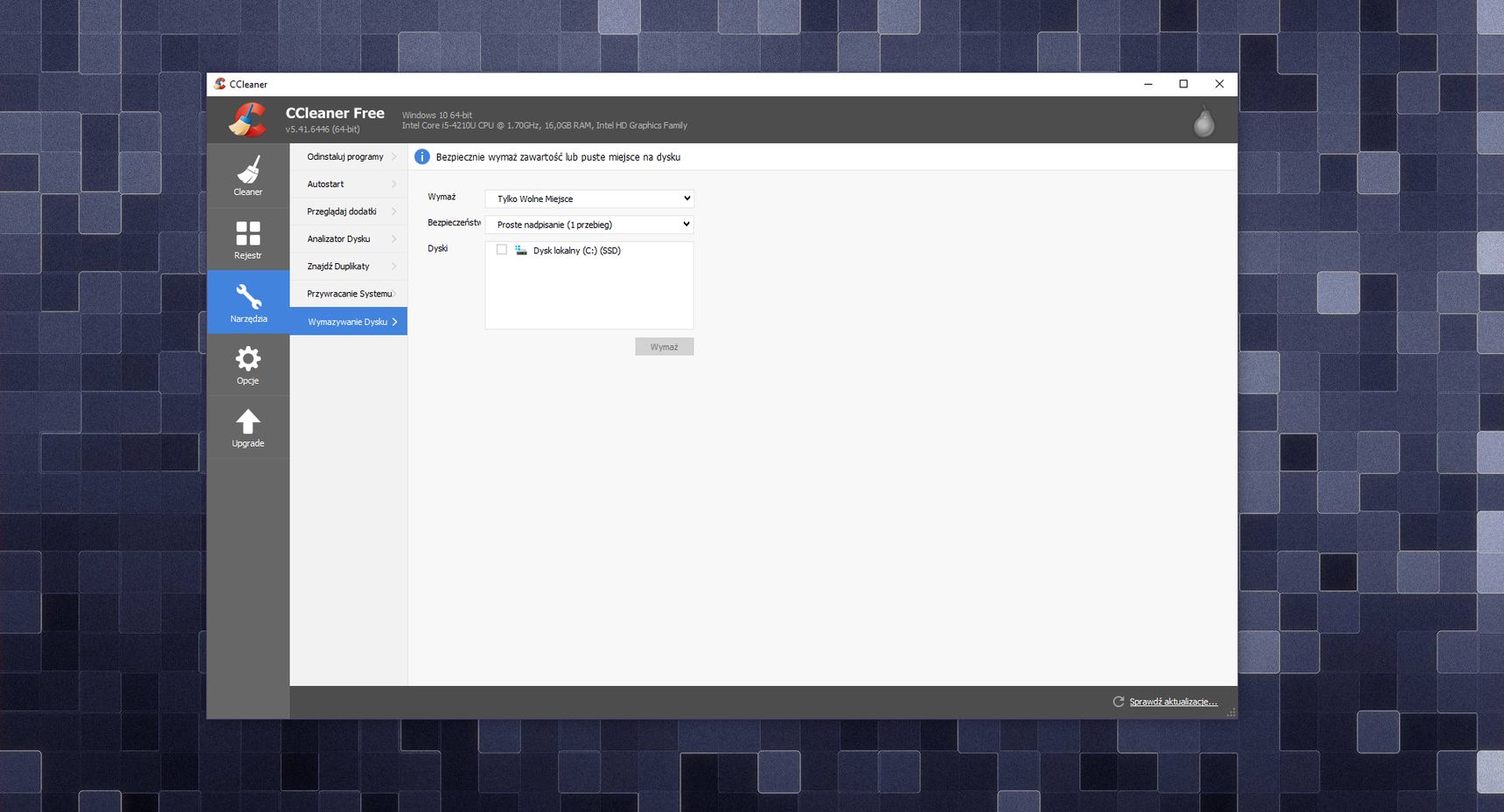Click the CCleaner title bar app icon
Image resolution: width=1504 pixels, height=812 pixels.
(x=220, y=84)
